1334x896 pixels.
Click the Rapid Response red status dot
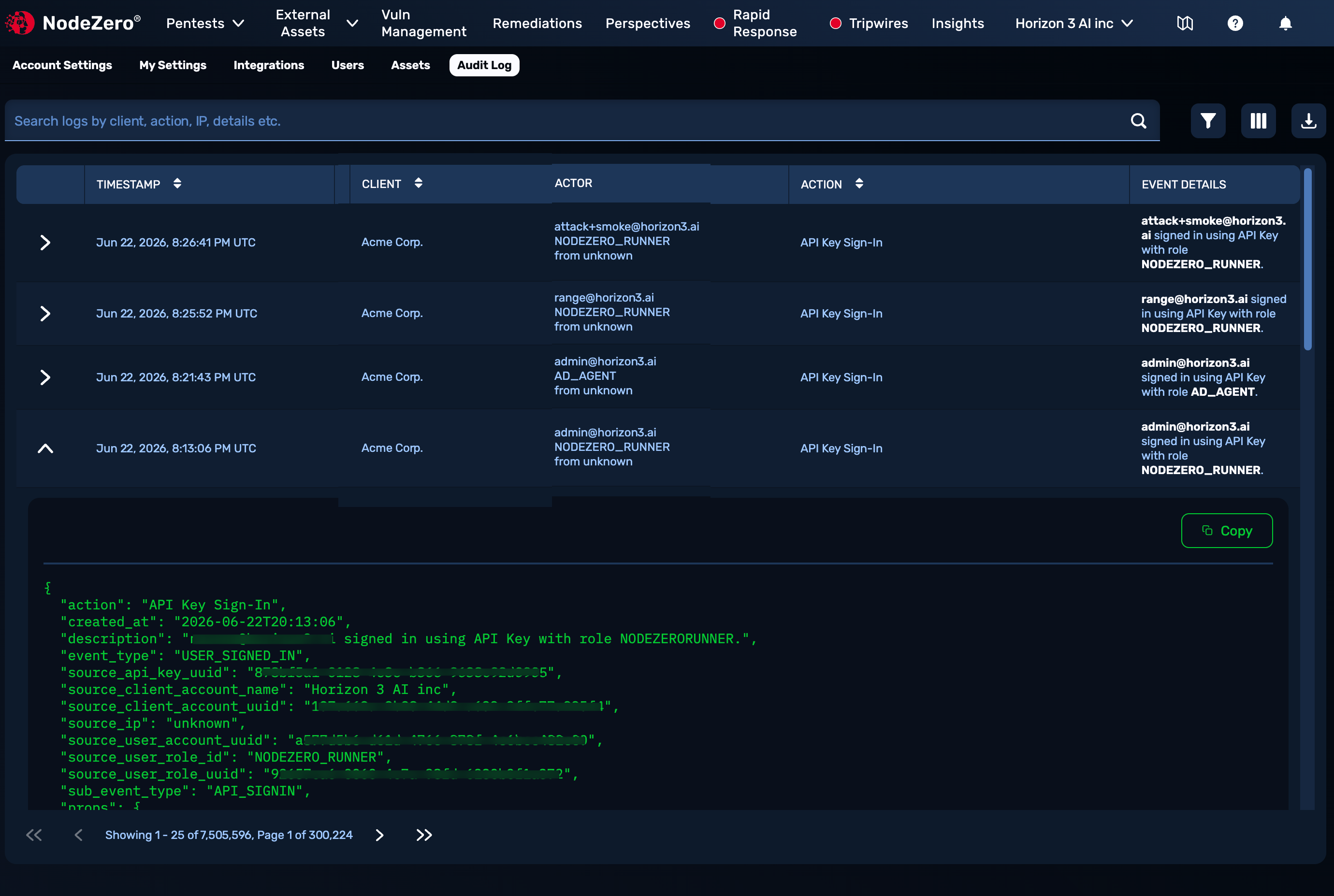point(720,23)
